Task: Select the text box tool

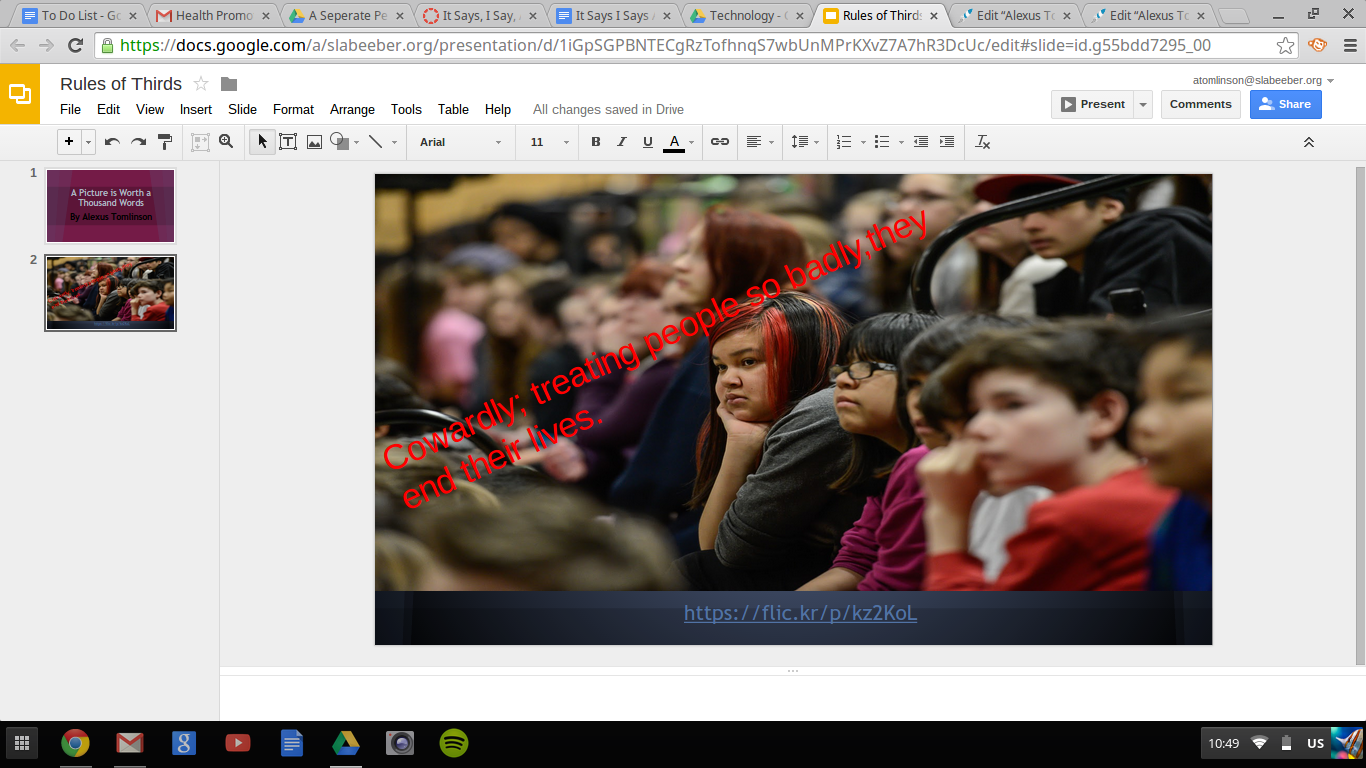Action: (x=288, y=142)
